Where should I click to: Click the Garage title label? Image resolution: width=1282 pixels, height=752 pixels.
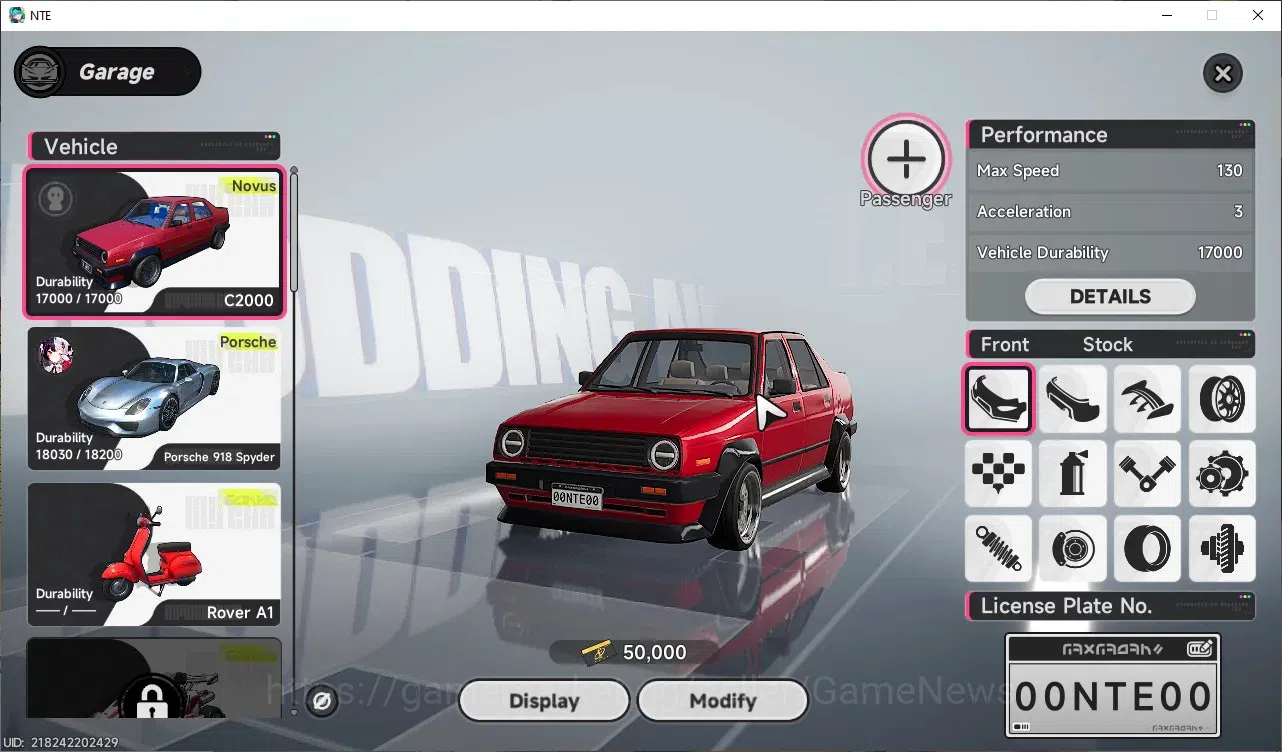(x=117, y=72)
